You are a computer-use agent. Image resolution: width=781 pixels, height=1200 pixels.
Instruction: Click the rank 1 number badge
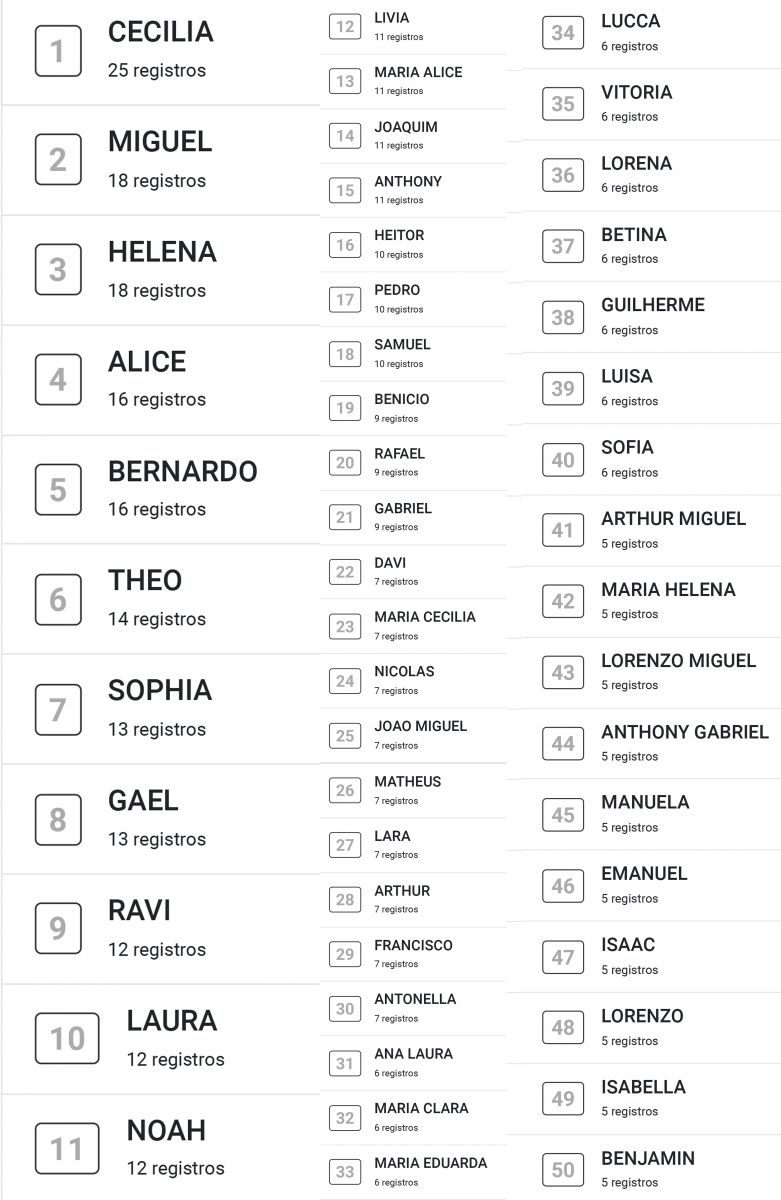pos(58,51)
